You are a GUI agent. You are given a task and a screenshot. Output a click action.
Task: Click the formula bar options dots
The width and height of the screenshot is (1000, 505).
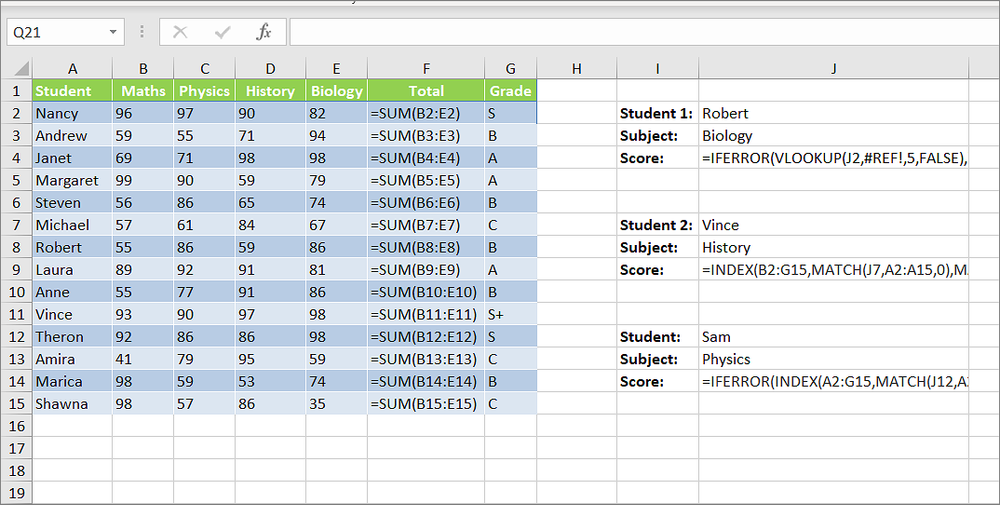pyautogui.click(x=142, y=32)
